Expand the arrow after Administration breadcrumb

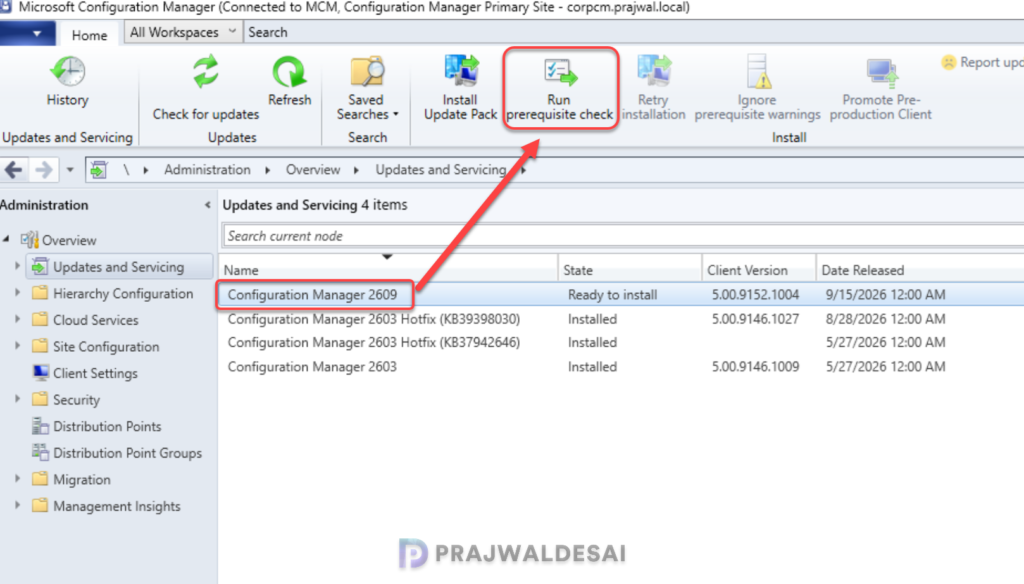268,170
